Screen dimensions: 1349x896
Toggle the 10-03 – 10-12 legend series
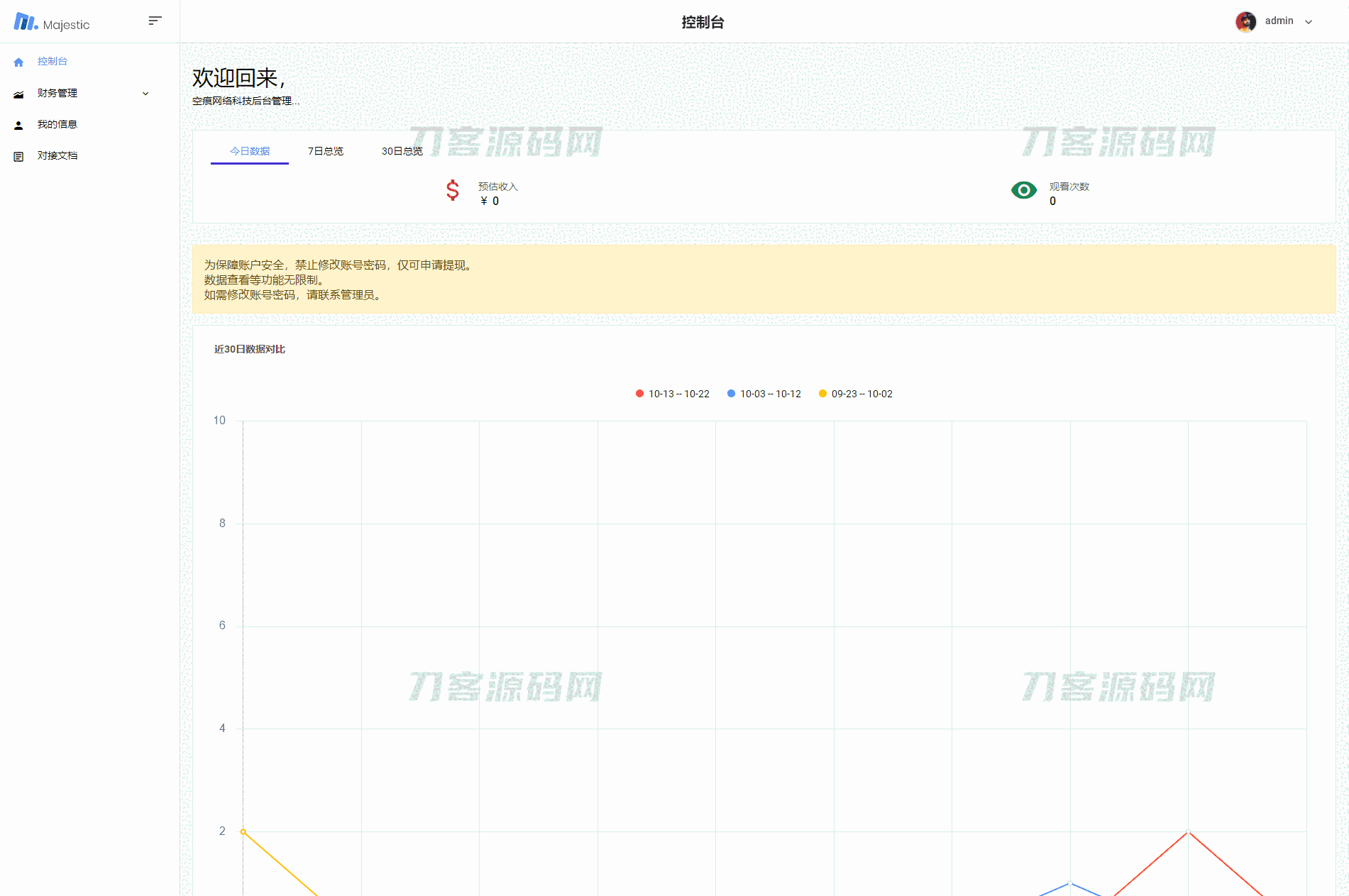764,394
